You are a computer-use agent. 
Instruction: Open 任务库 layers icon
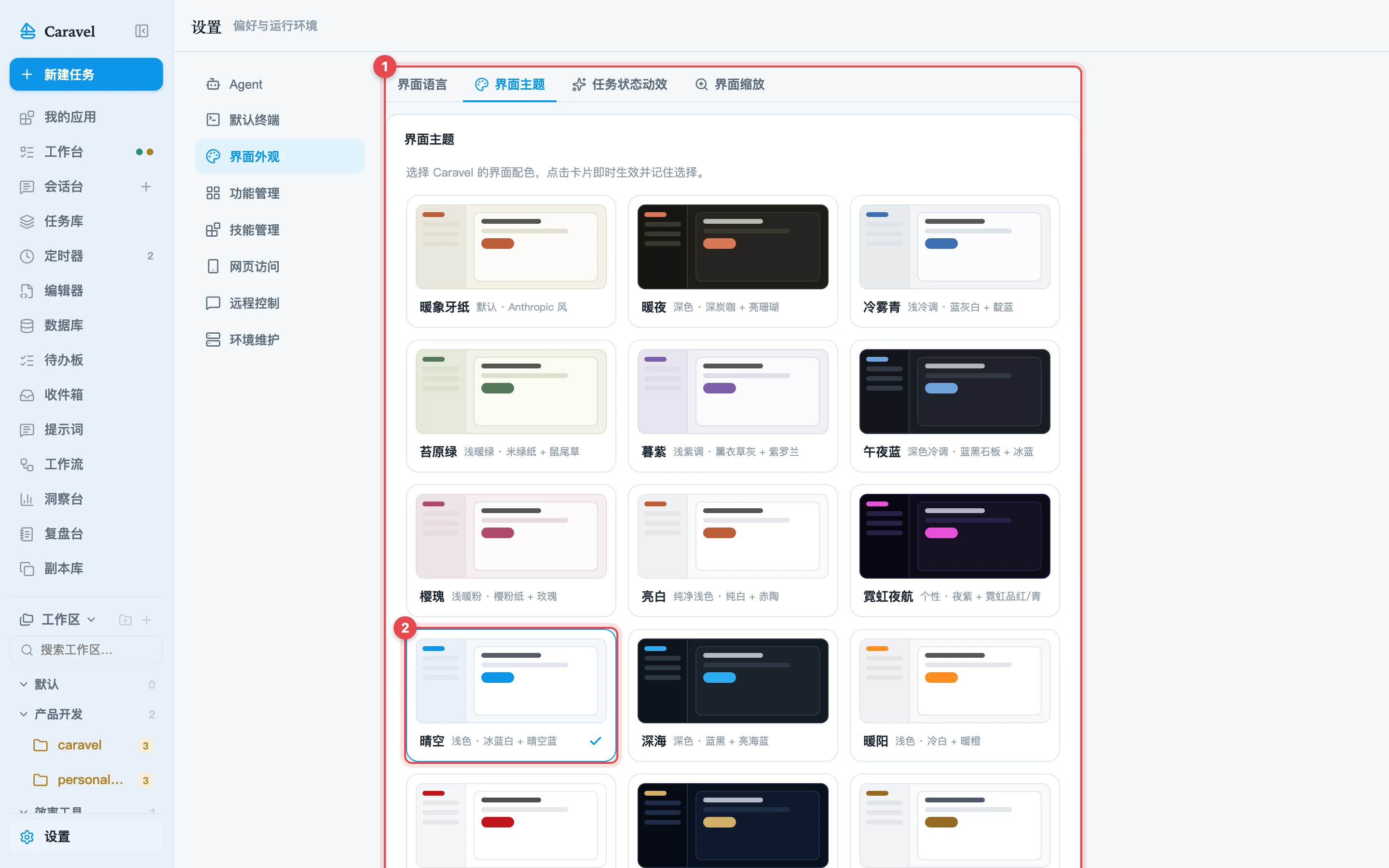(x=27, y=222)
